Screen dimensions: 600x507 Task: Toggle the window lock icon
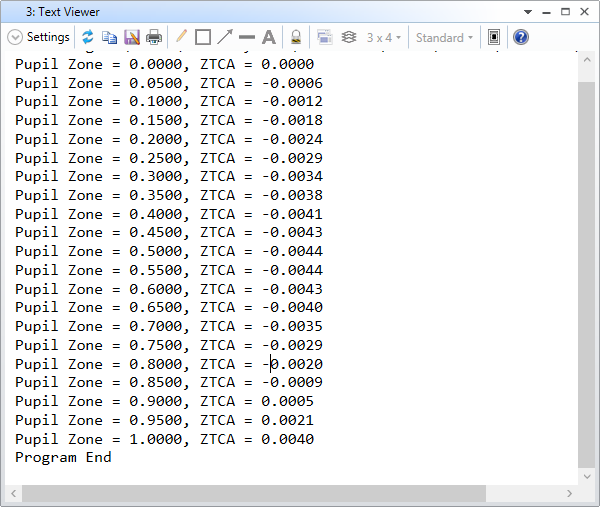pos(296,37)
